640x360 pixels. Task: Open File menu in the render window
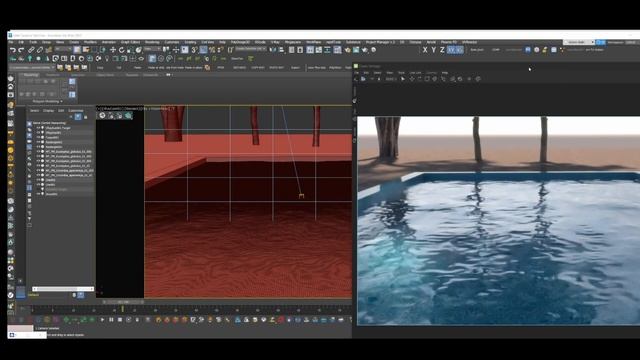click(x=356, y=73)
